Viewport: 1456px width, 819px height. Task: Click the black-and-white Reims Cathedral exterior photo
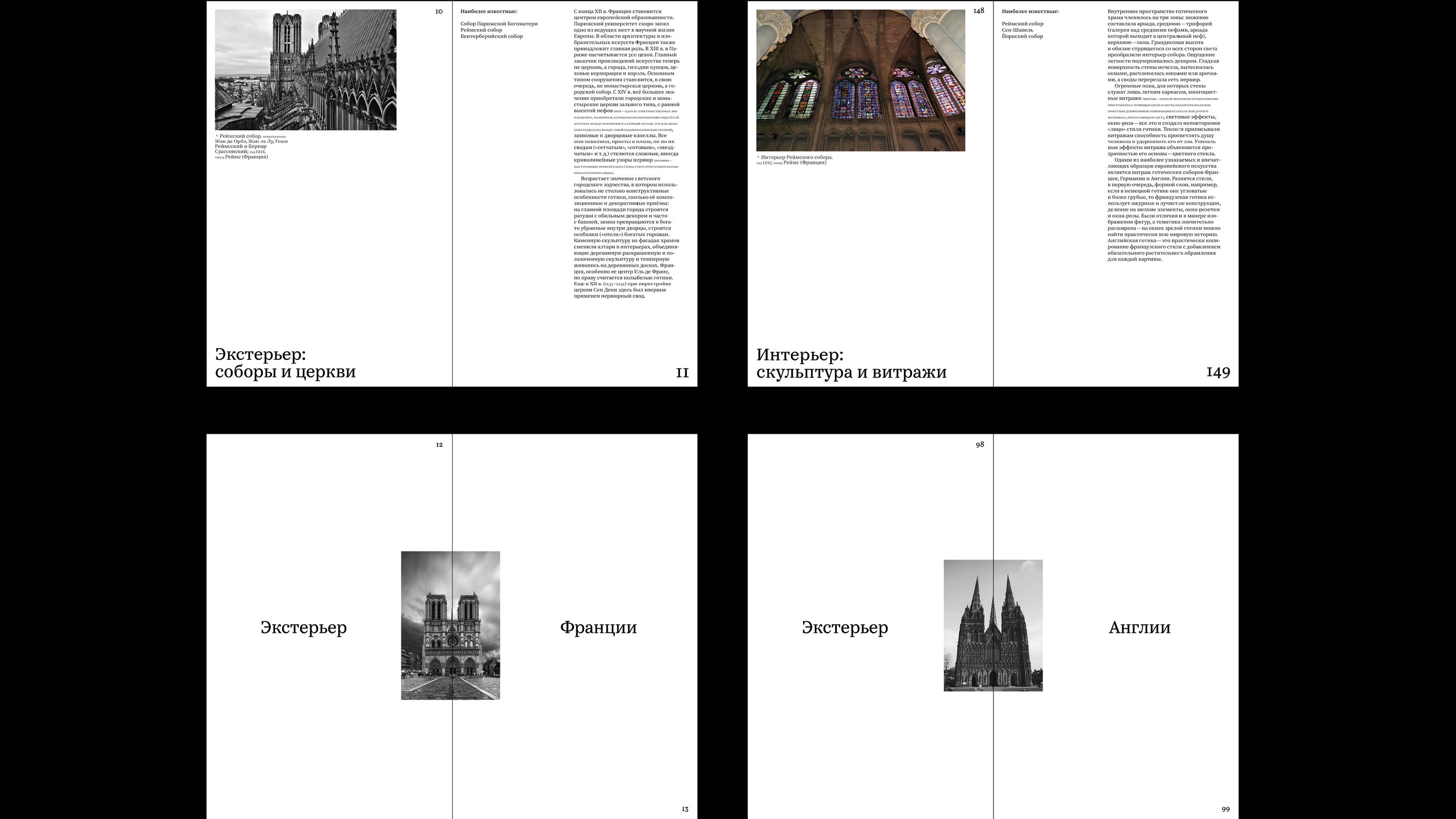(305, 70)
